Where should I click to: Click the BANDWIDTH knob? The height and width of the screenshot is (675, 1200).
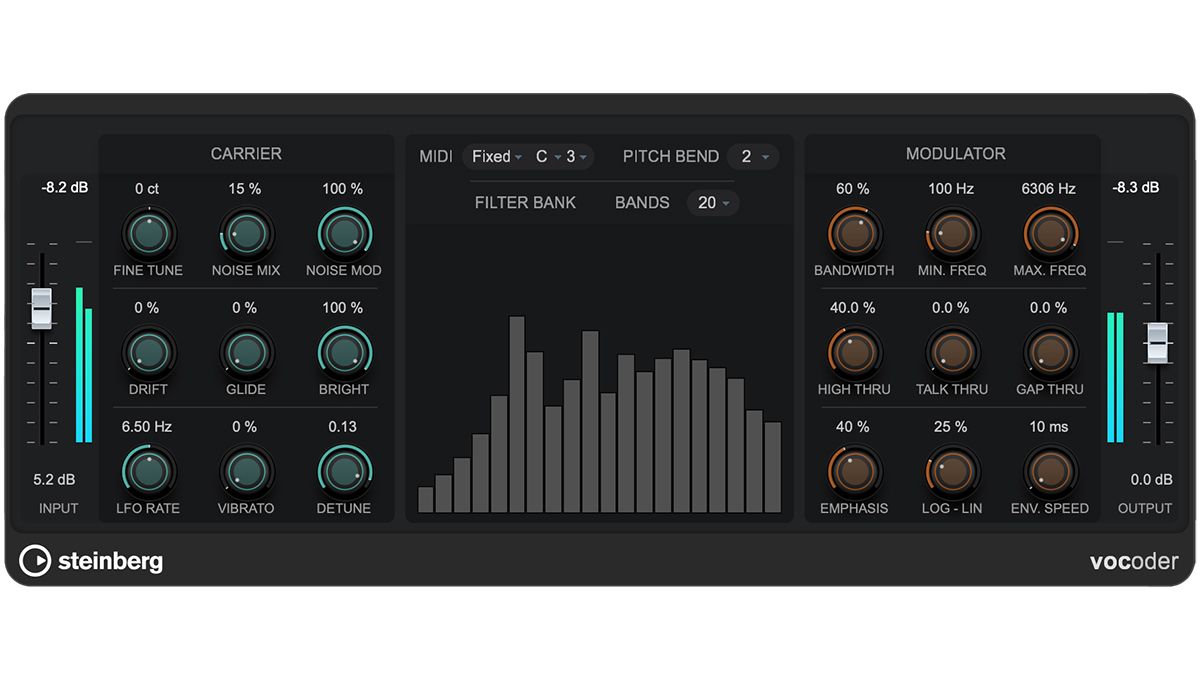coord(854,234)
